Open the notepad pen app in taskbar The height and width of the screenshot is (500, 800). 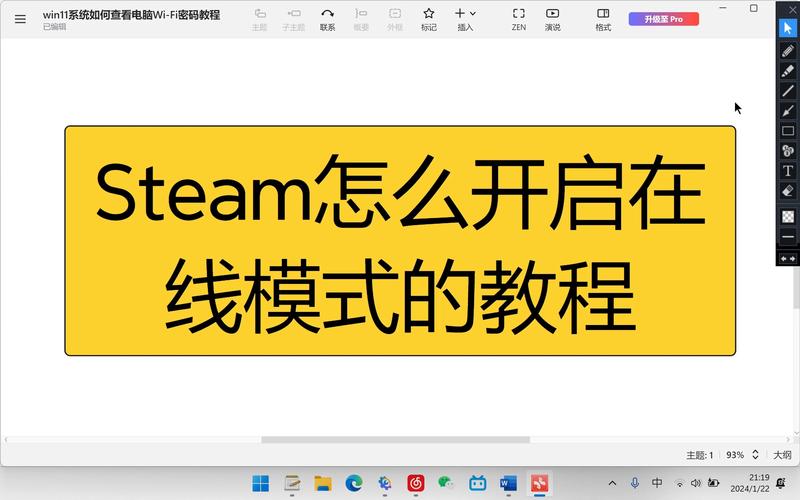[292, 483]
